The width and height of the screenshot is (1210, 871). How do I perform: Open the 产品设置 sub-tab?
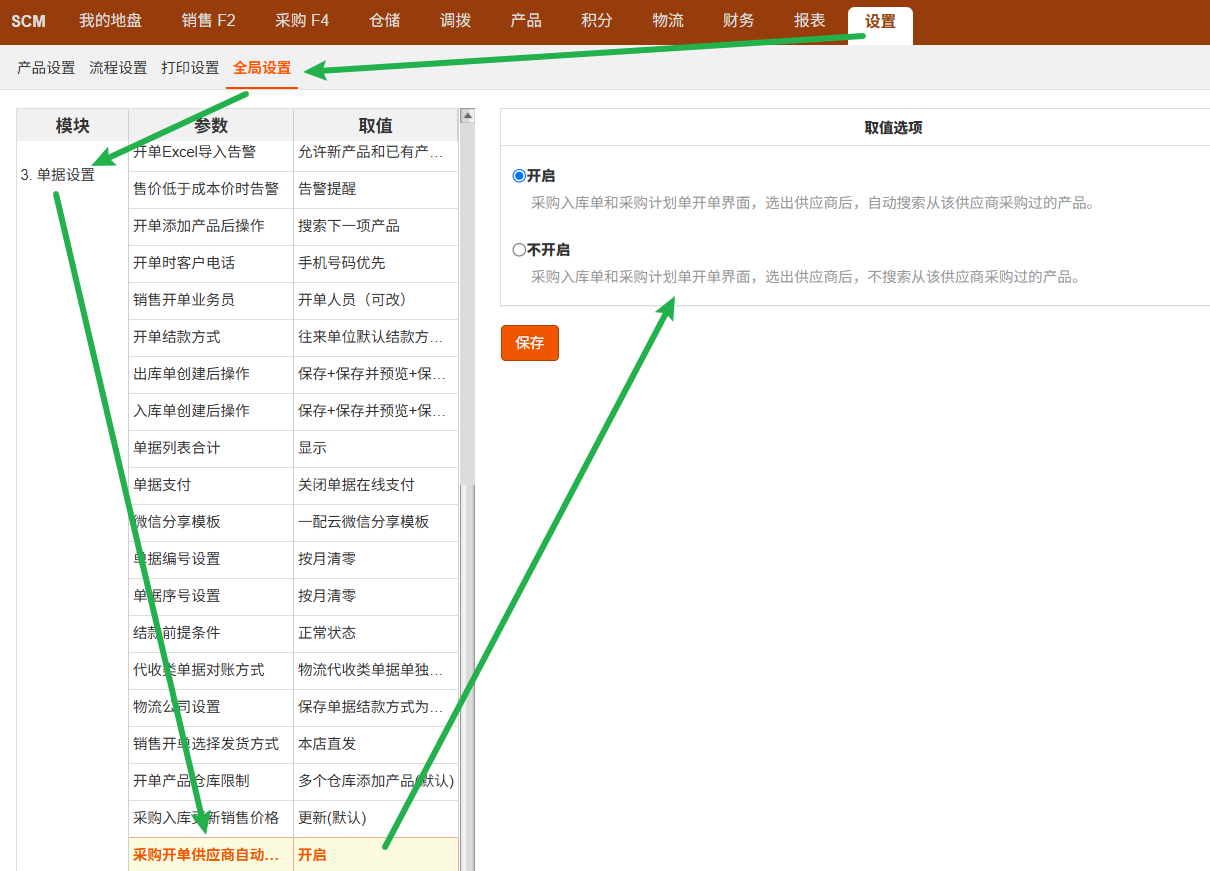[46, 68]
